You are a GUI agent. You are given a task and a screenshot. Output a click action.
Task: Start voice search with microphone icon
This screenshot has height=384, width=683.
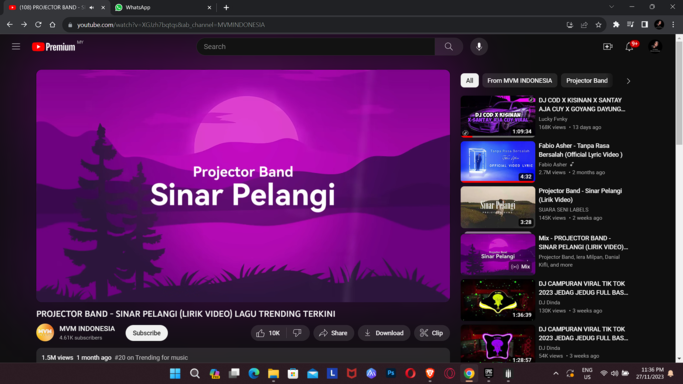[479, 47]
